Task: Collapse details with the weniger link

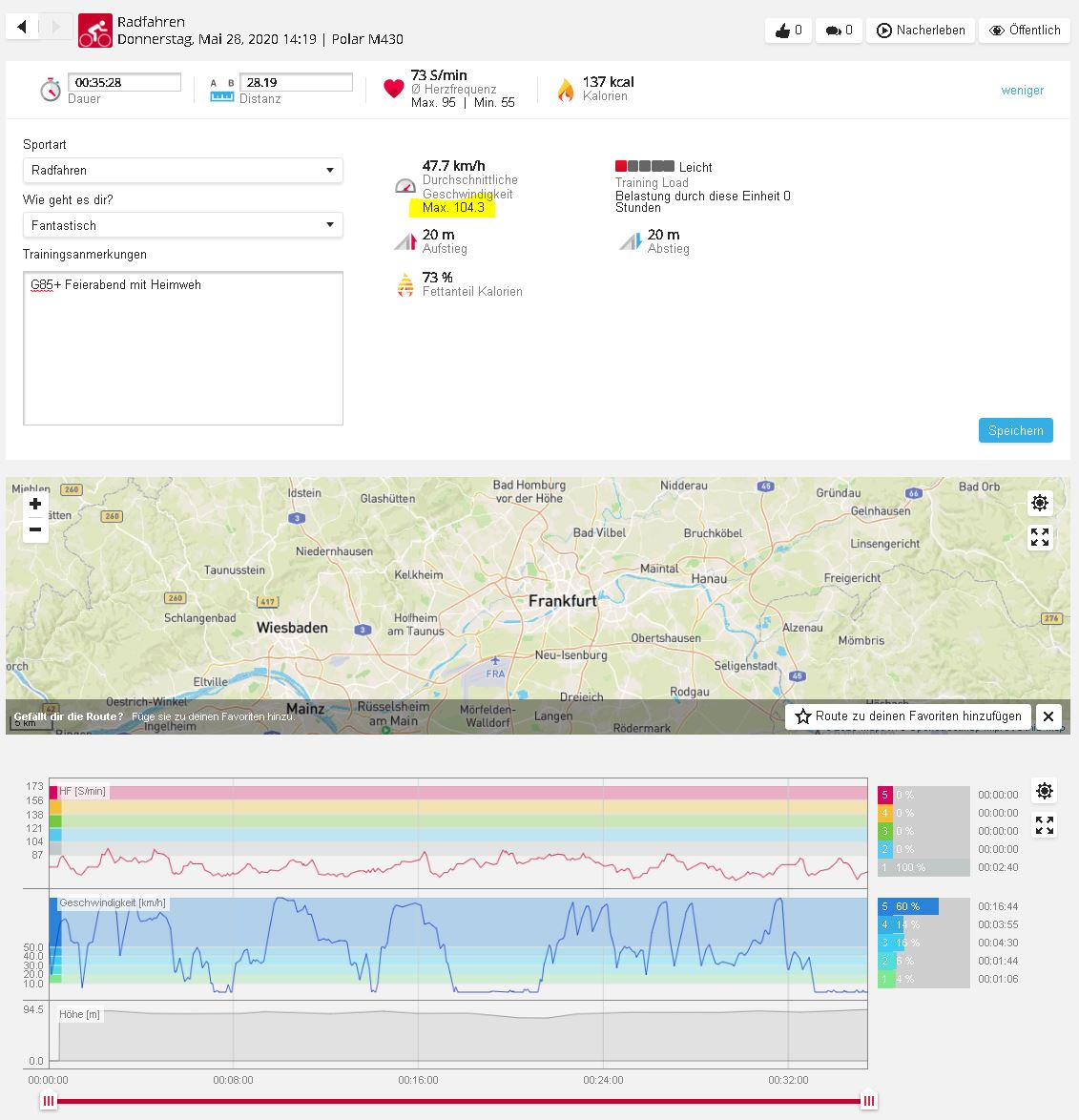Action: point(1022,91)
